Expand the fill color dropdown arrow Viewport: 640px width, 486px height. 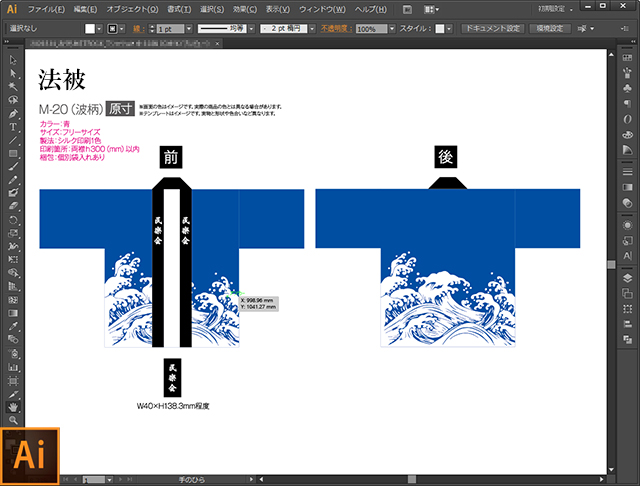point(99,29)
